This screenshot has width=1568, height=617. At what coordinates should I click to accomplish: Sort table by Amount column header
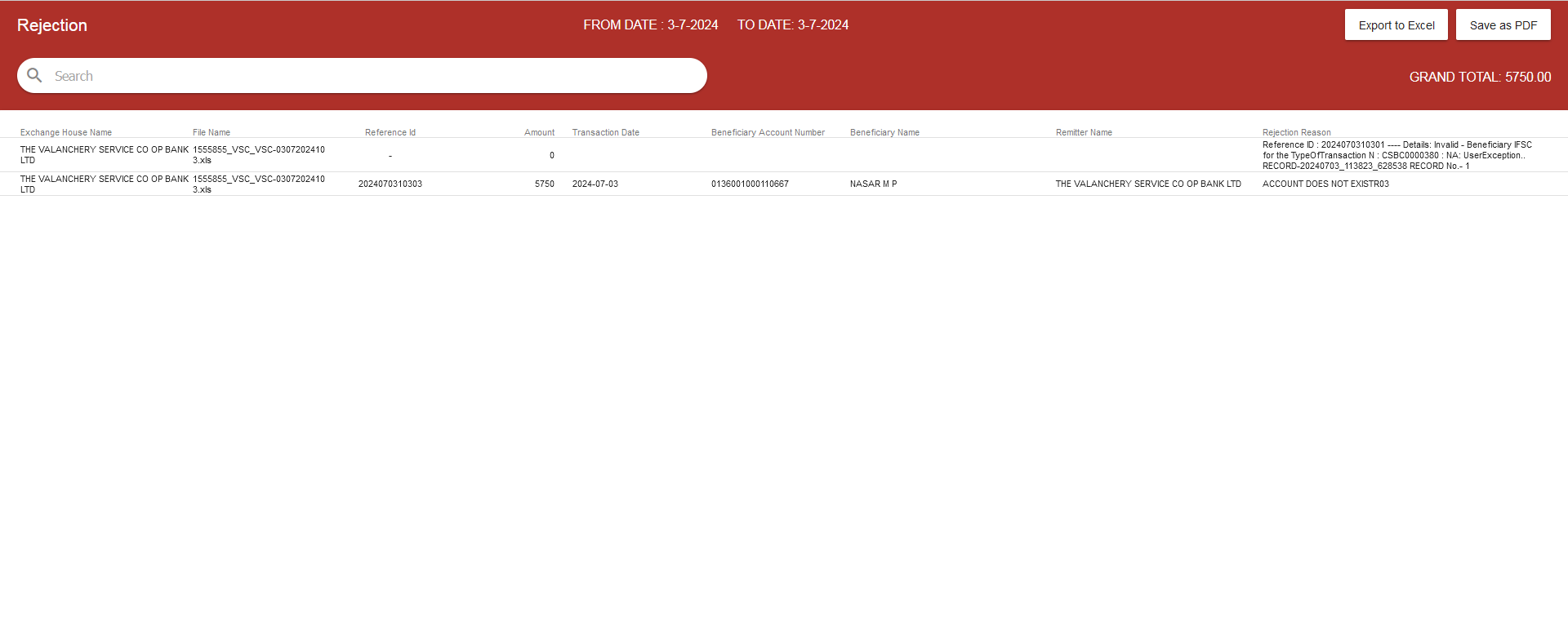539,132
